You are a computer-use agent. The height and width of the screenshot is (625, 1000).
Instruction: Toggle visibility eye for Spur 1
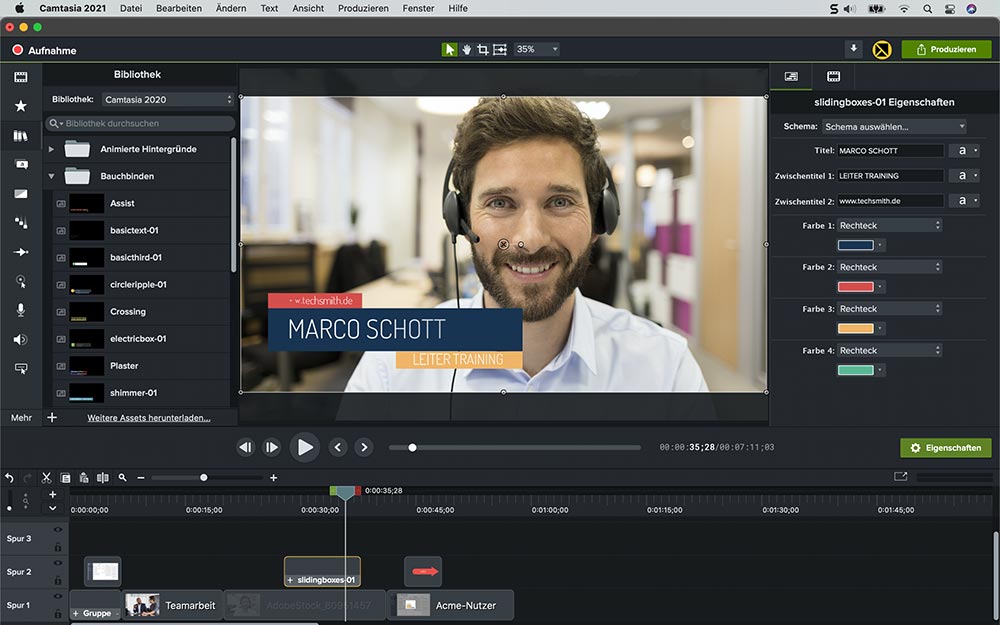coord(58,596)
